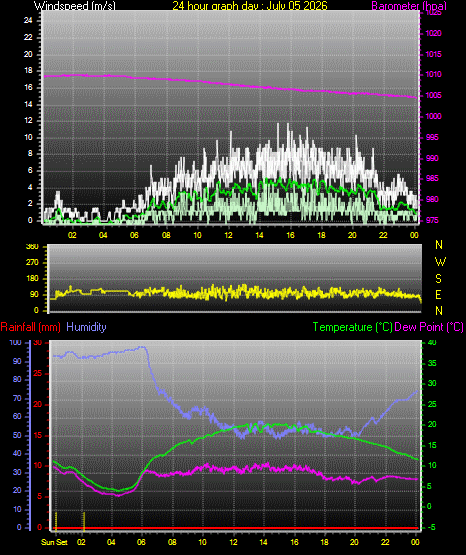Click the Temperature (°C) legend label

[352, 327]
